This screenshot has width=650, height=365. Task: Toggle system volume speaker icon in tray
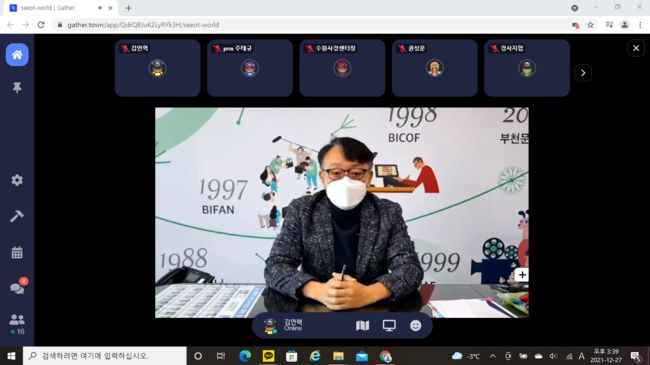553,356
